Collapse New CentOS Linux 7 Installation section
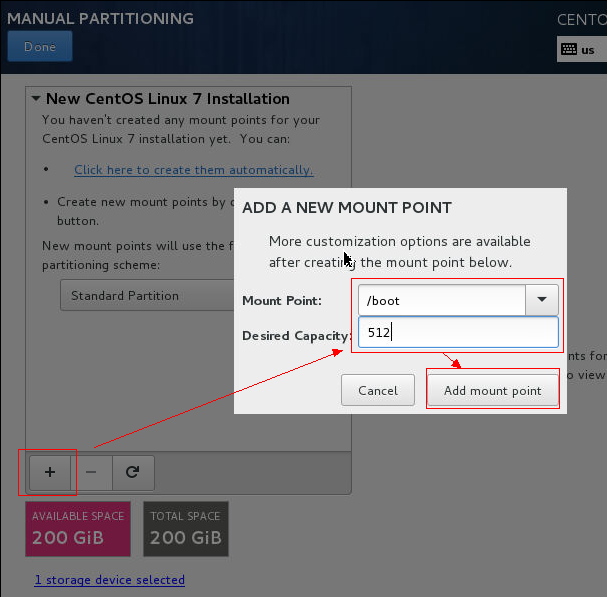Screen dimensions: 607x597 36,99
